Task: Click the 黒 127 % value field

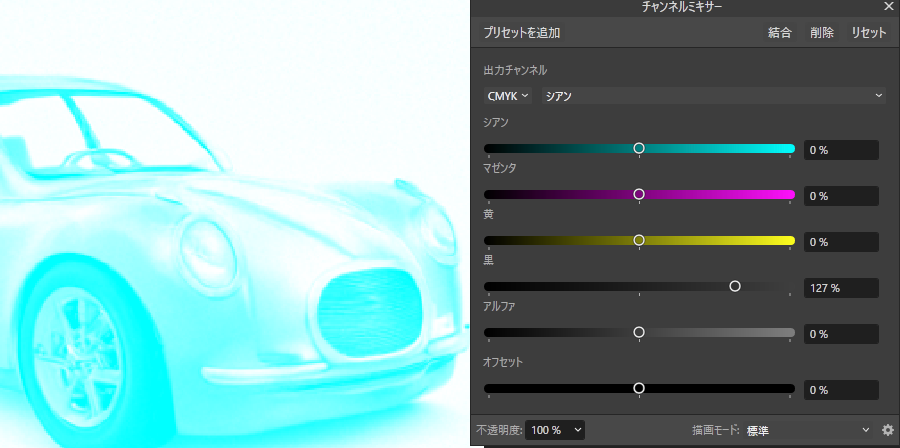Action: click(x=841, y=287)
